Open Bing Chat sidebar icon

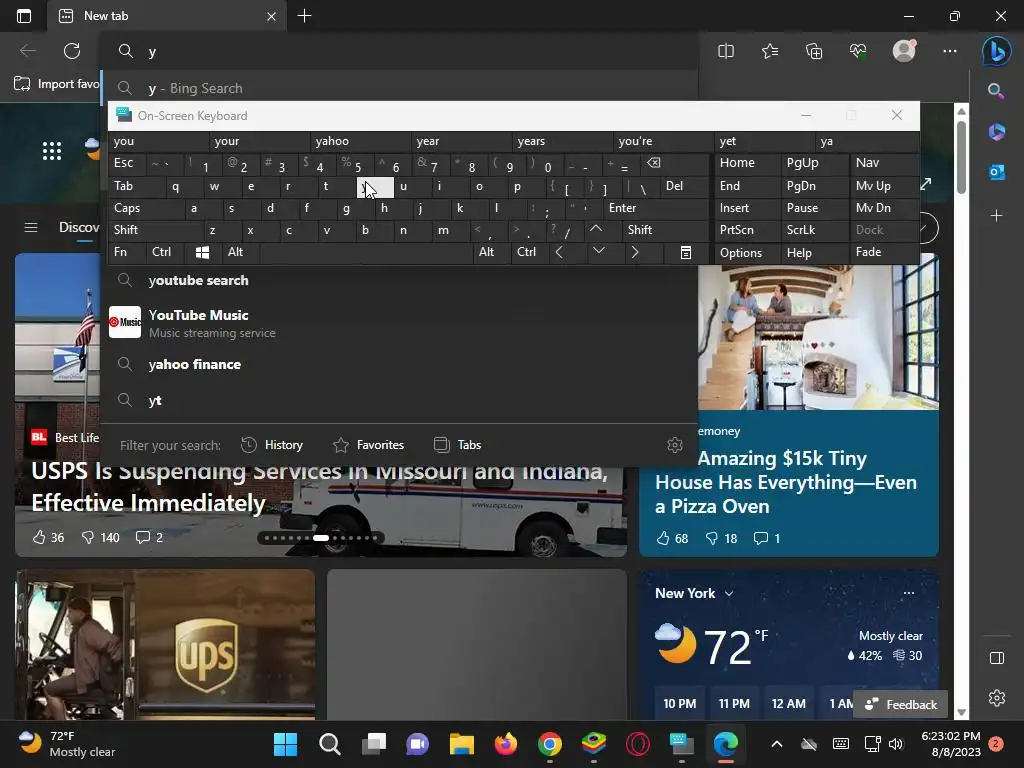pyautogui.click(x=997, y=52)
